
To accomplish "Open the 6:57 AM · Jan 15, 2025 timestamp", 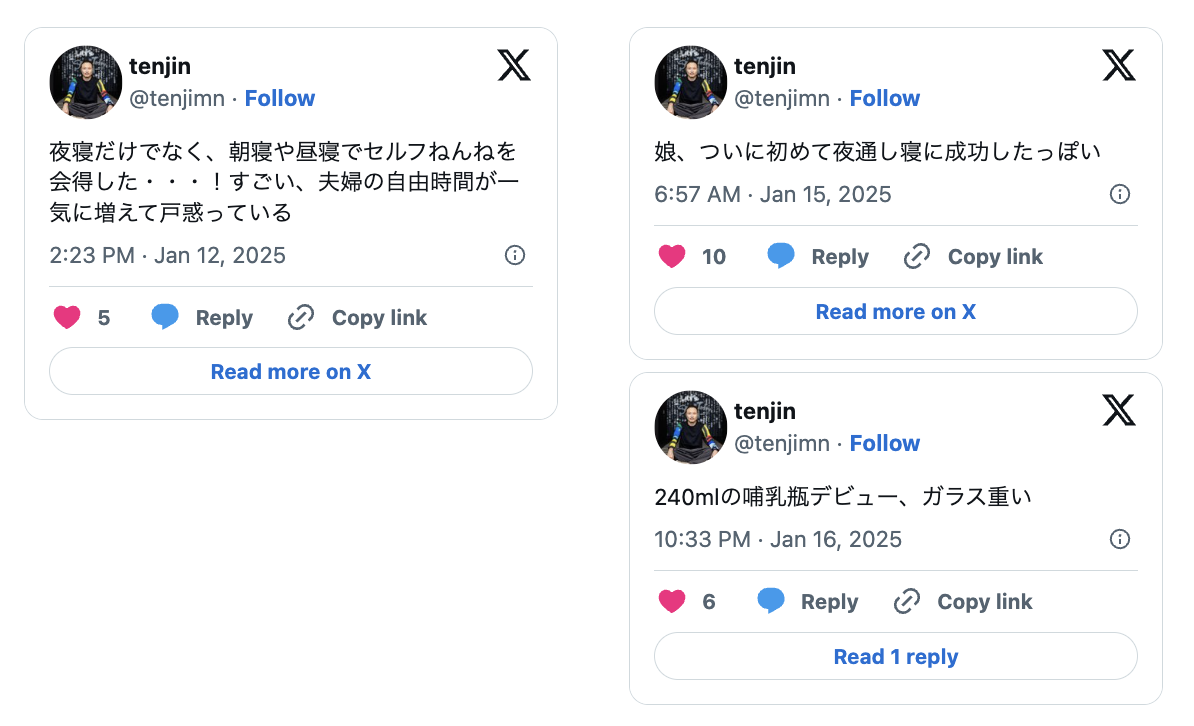I will (772, 194).
